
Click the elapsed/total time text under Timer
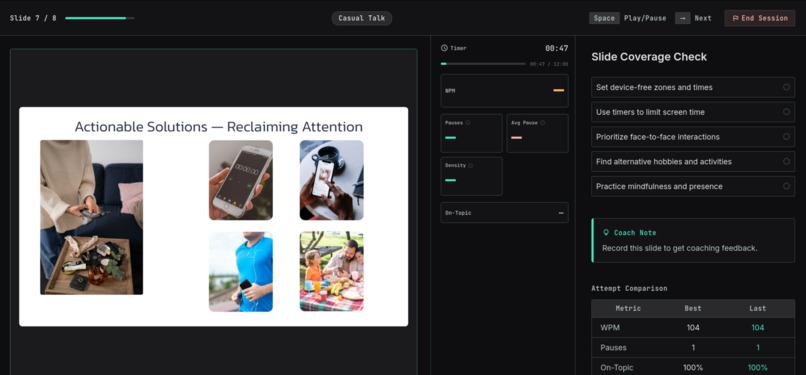pos(549,64)
